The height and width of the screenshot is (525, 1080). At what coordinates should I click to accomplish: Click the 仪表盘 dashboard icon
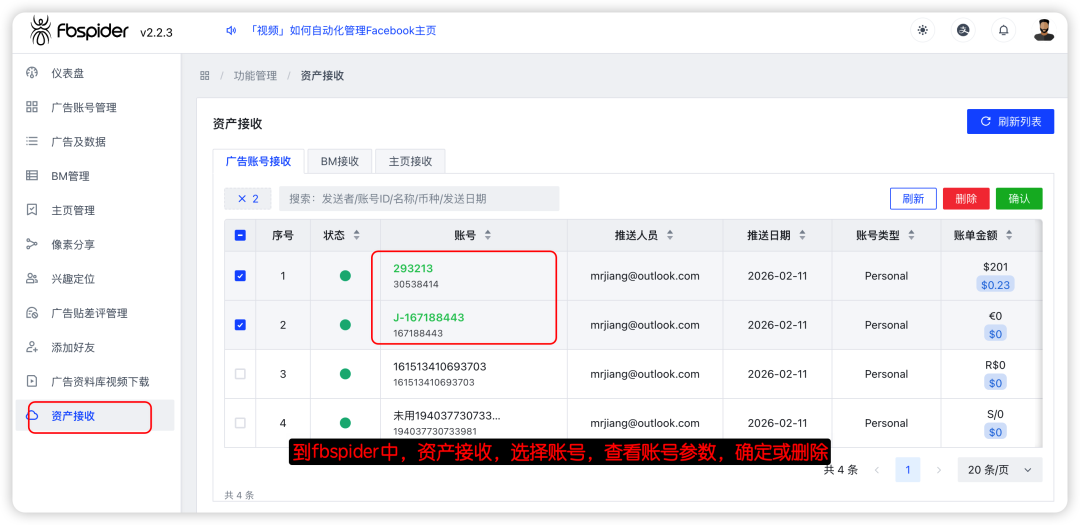[x=32, y=73]
